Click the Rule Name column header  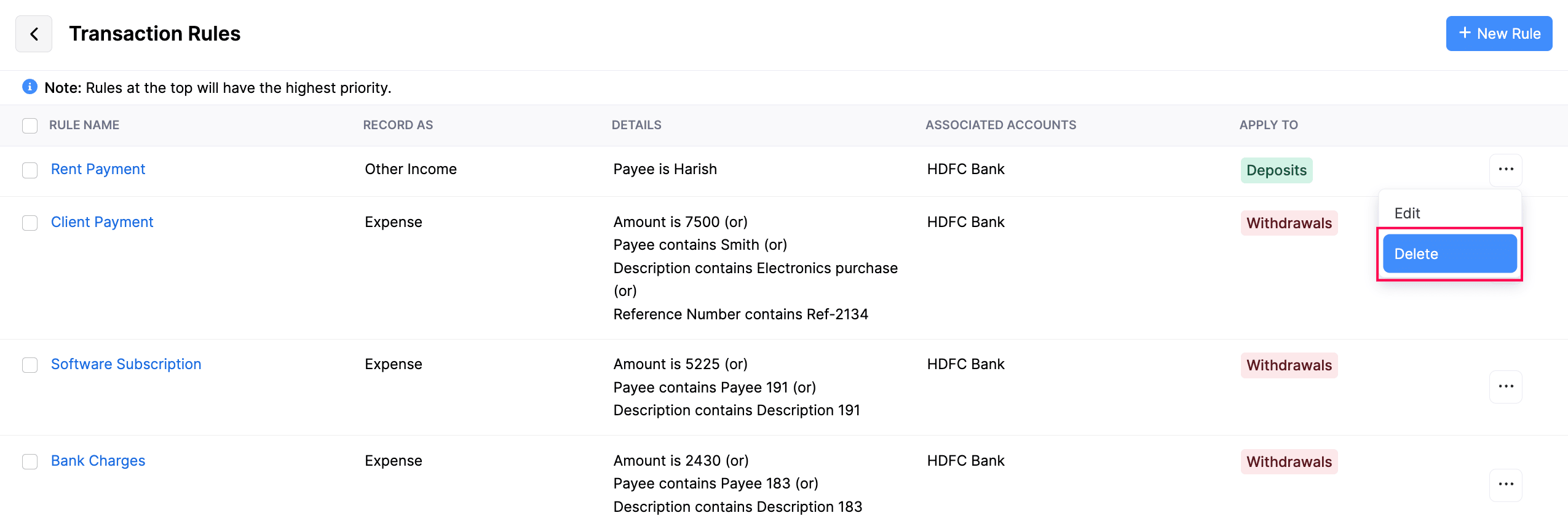point(84,125)
